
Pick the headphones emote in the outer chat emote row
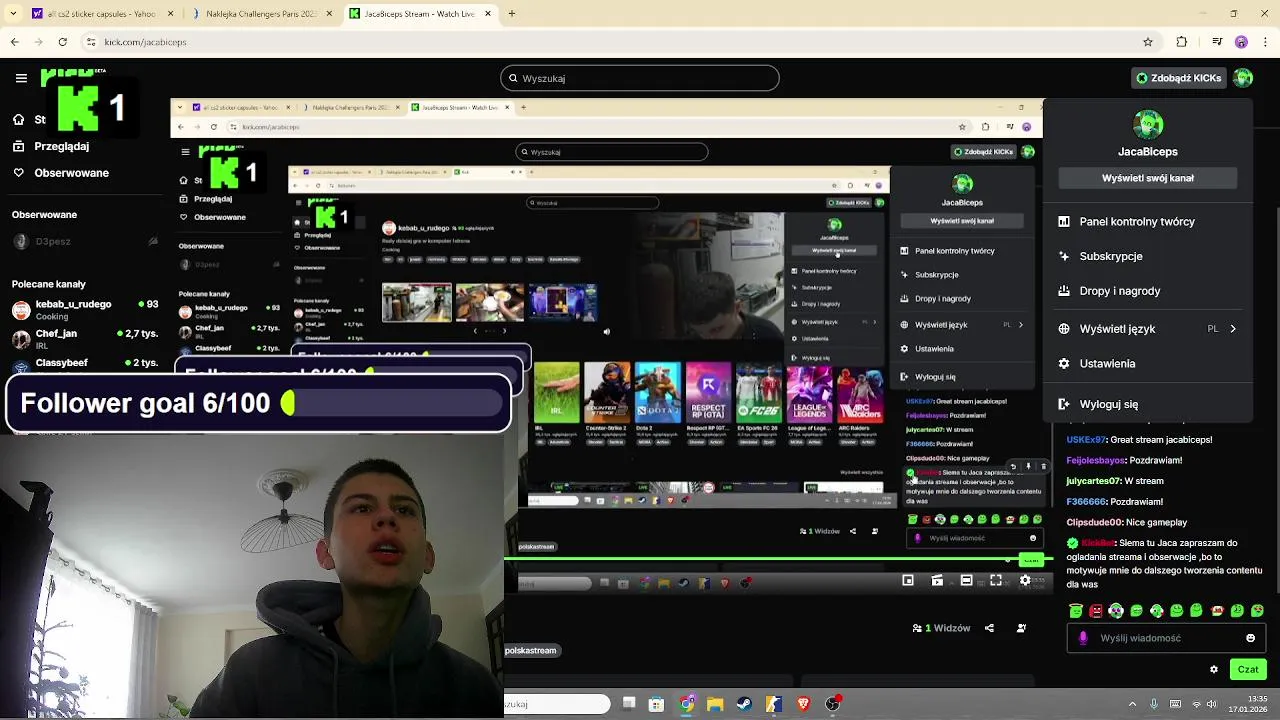[1116, 610]
